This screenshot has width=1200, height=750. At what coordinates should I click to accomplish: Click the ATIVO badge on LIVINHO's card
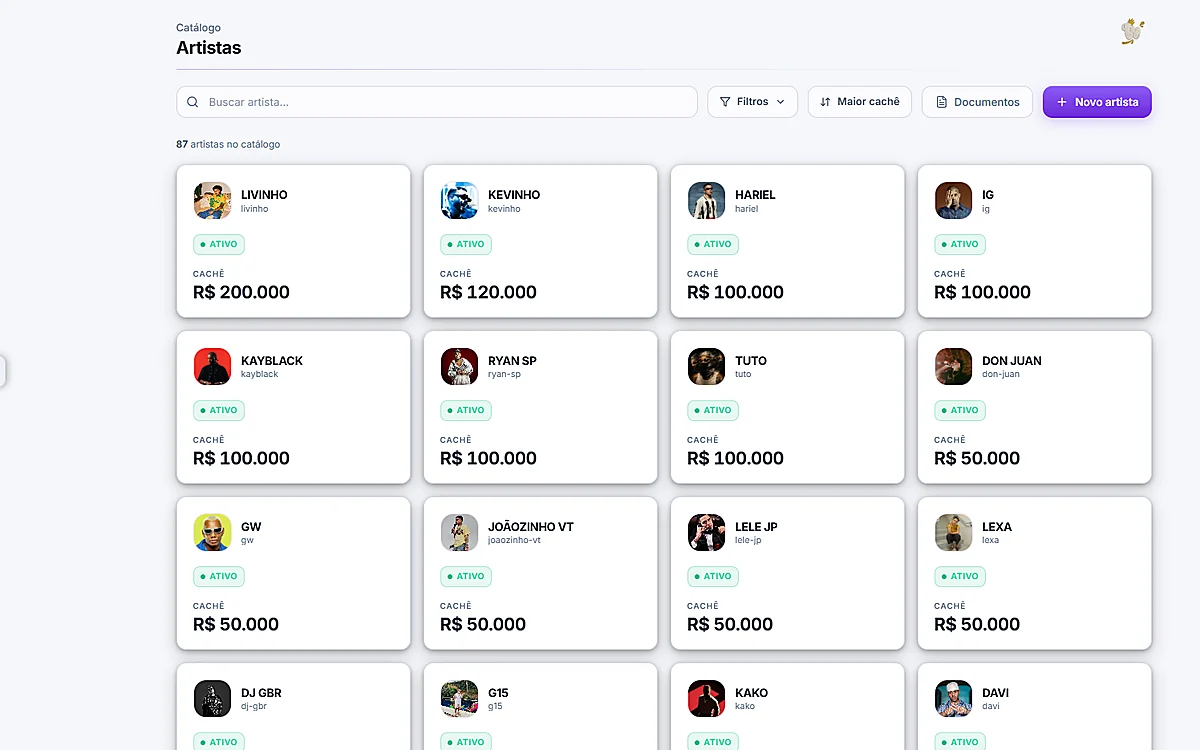(219, 244)
